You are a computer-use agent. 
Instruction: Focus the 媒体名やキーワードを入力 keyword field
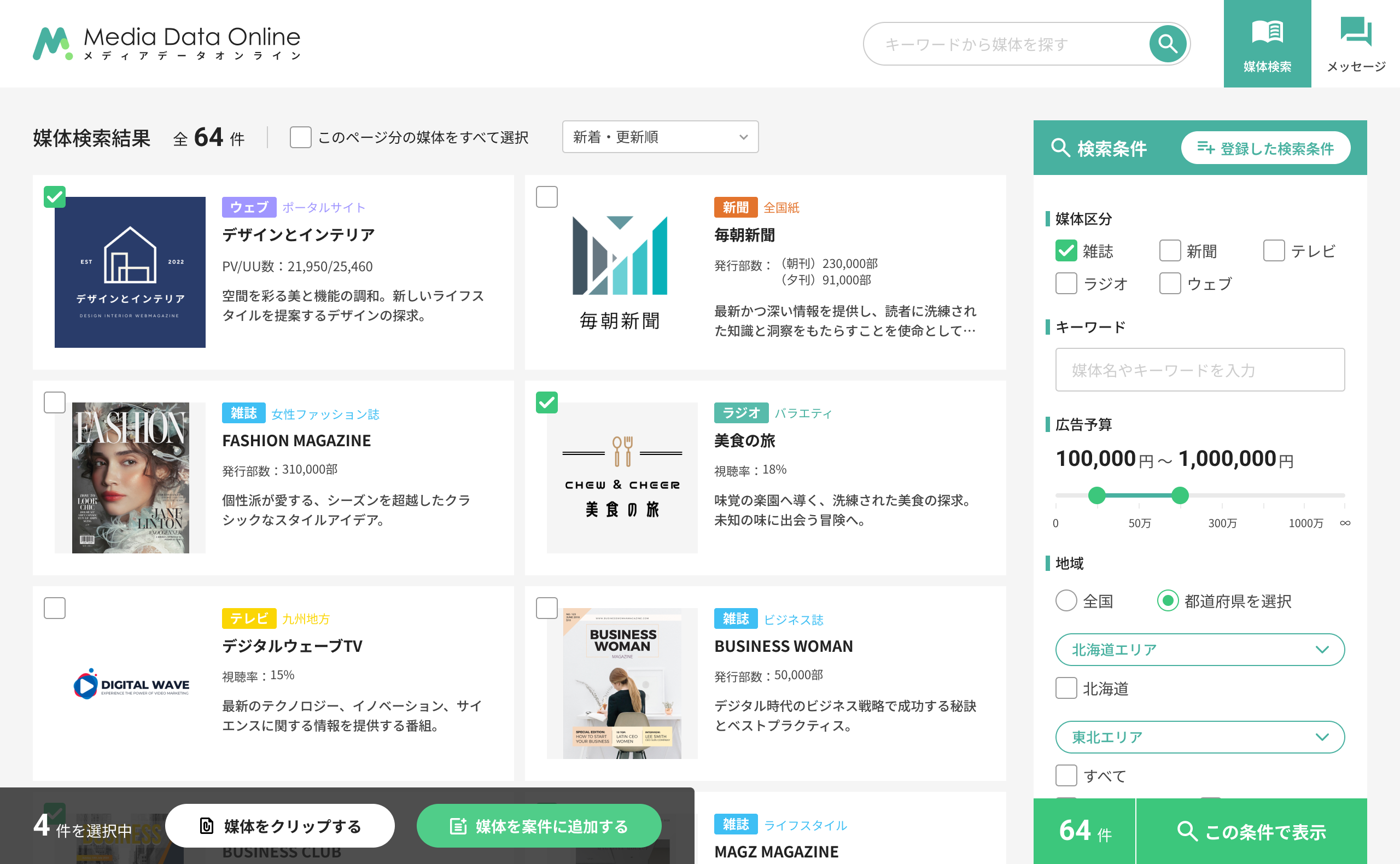click(x=1199, y=370)
